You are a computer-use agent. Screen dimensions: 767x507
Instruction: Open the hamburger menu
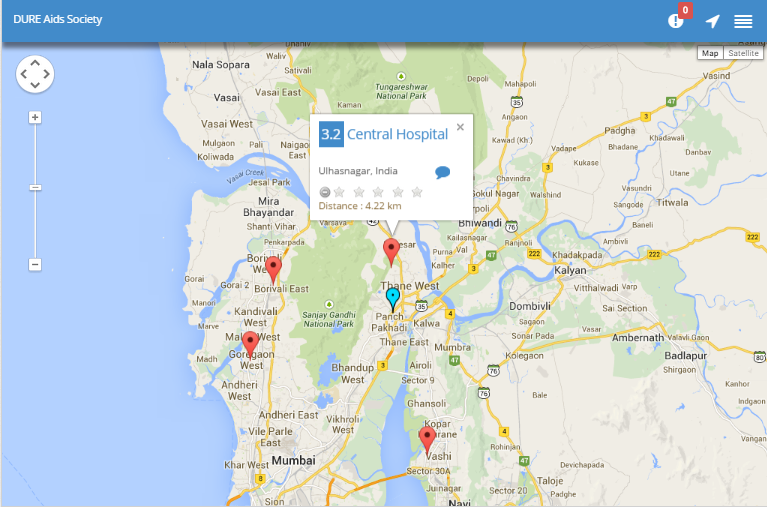[x=743, y=22]
